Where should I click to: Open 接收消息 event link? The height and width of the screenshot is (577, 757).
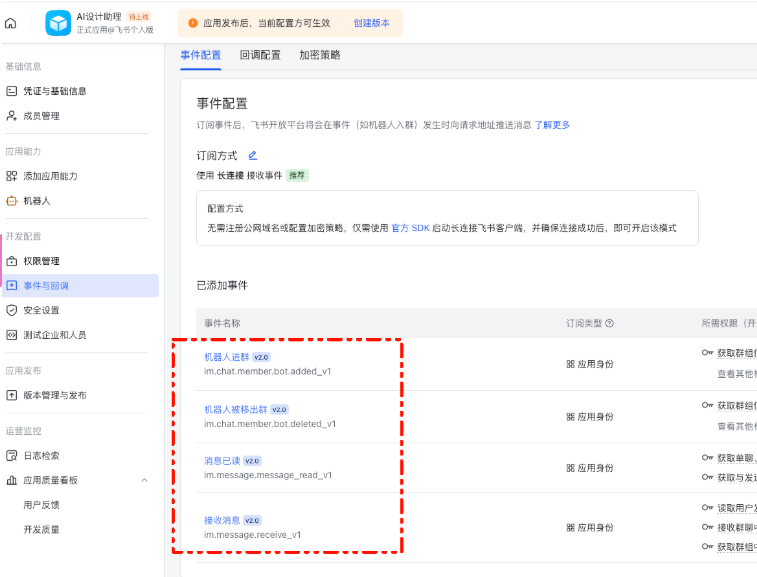click(x=222, y=521)
